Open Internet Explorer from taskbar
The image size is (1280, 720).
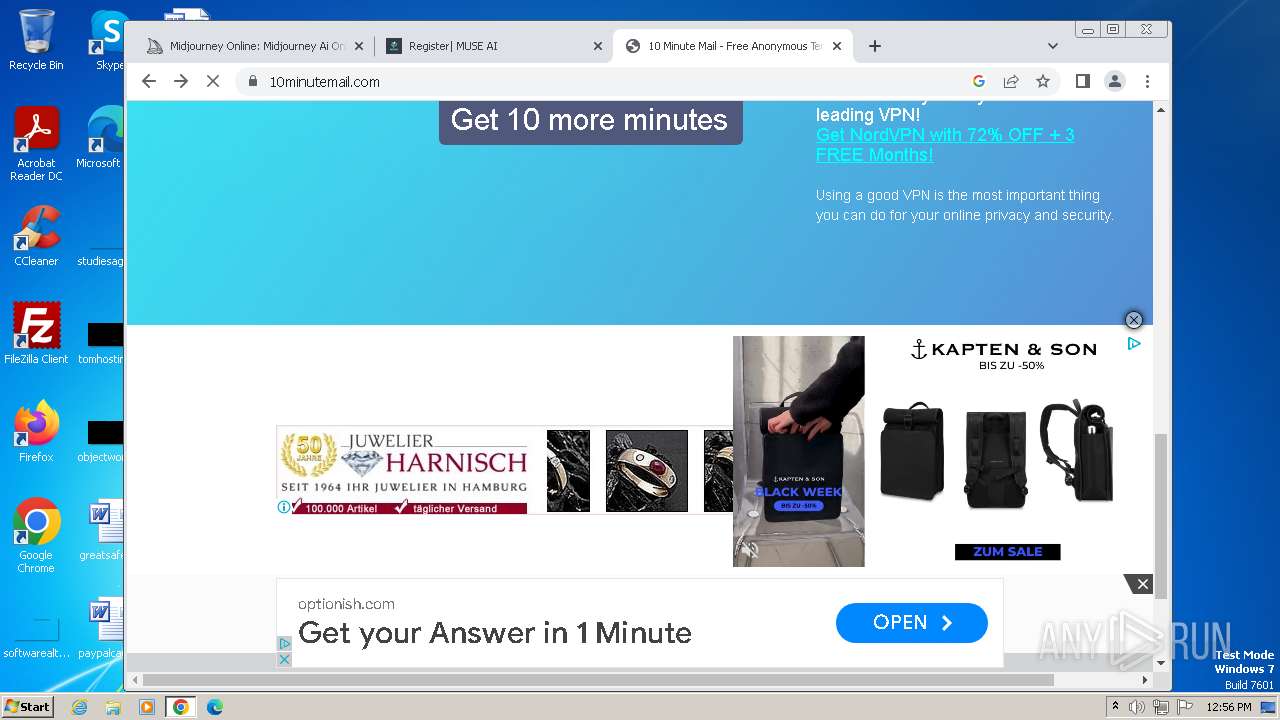click(79, 707)
